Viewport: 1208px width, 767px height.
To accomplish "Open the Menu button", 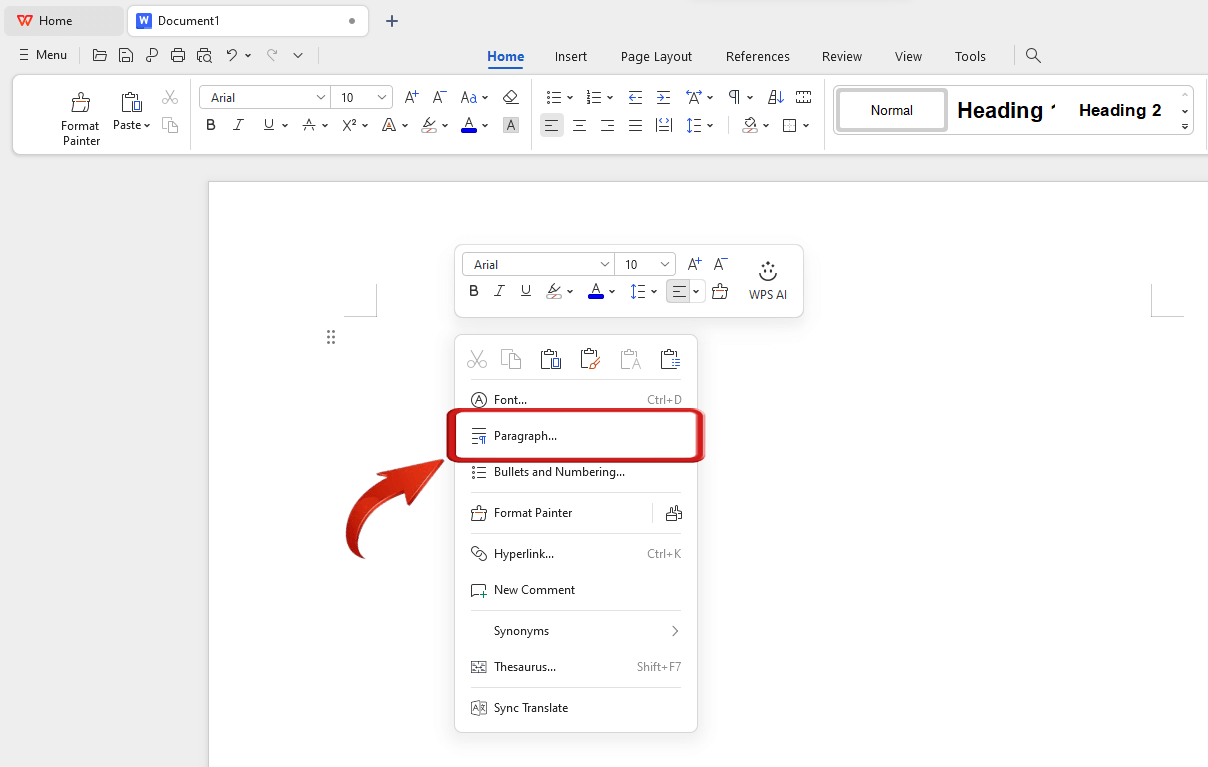I will [x=43, y=55].
